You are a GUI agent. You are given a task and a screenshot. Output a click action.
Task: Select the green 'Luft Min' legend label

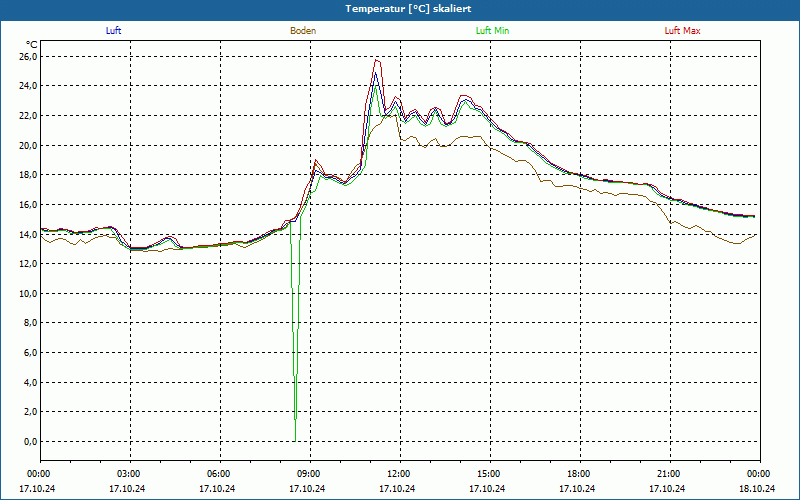[492, 31]
